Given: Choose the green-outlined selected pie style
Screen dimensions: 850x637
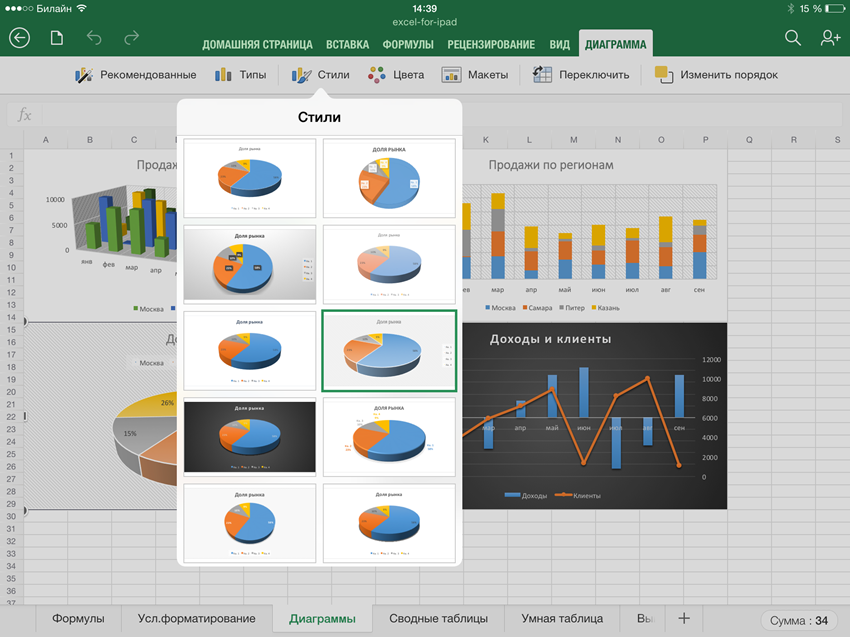Looking at the screenshot, I should pyautogui.click(x=389, y=351).
